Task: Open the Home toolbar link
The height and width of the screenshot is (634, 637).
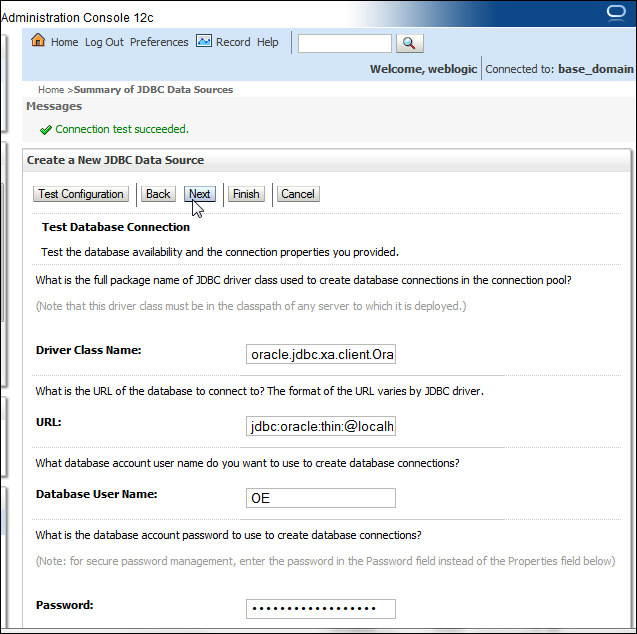Action: [65, 42]
